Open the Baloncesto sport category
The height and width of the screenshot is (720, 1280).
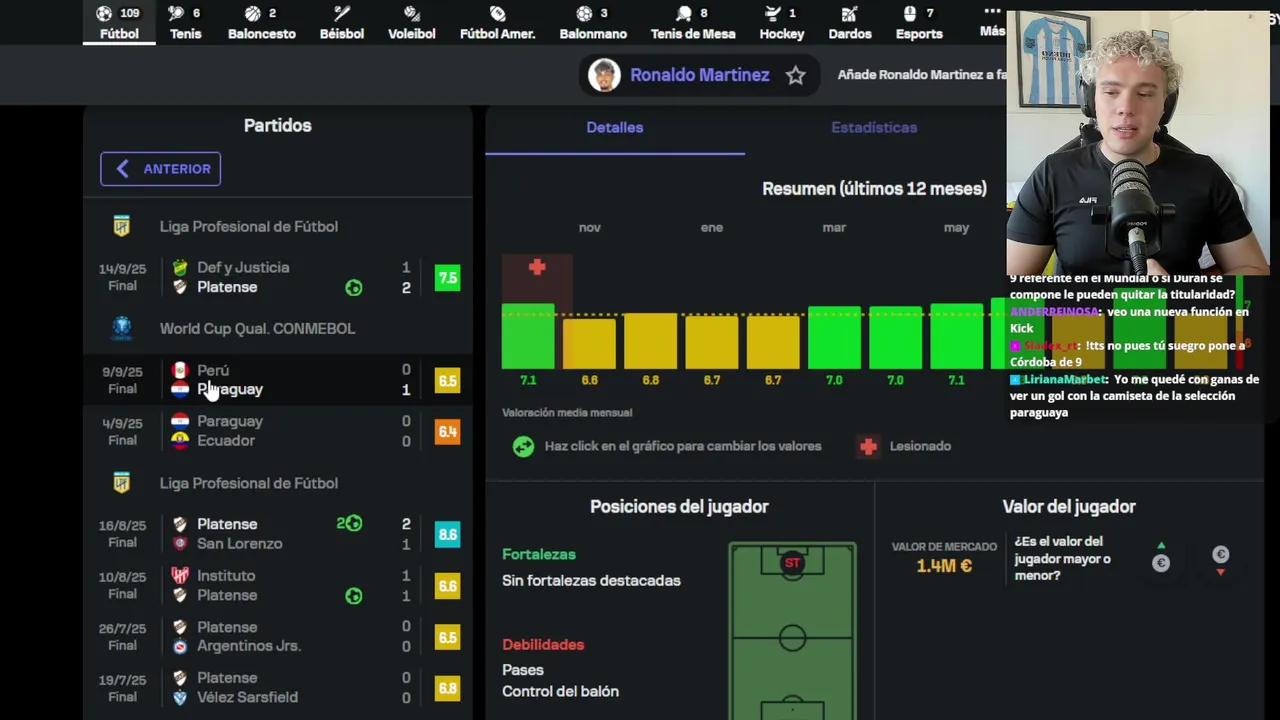point(261,23)
